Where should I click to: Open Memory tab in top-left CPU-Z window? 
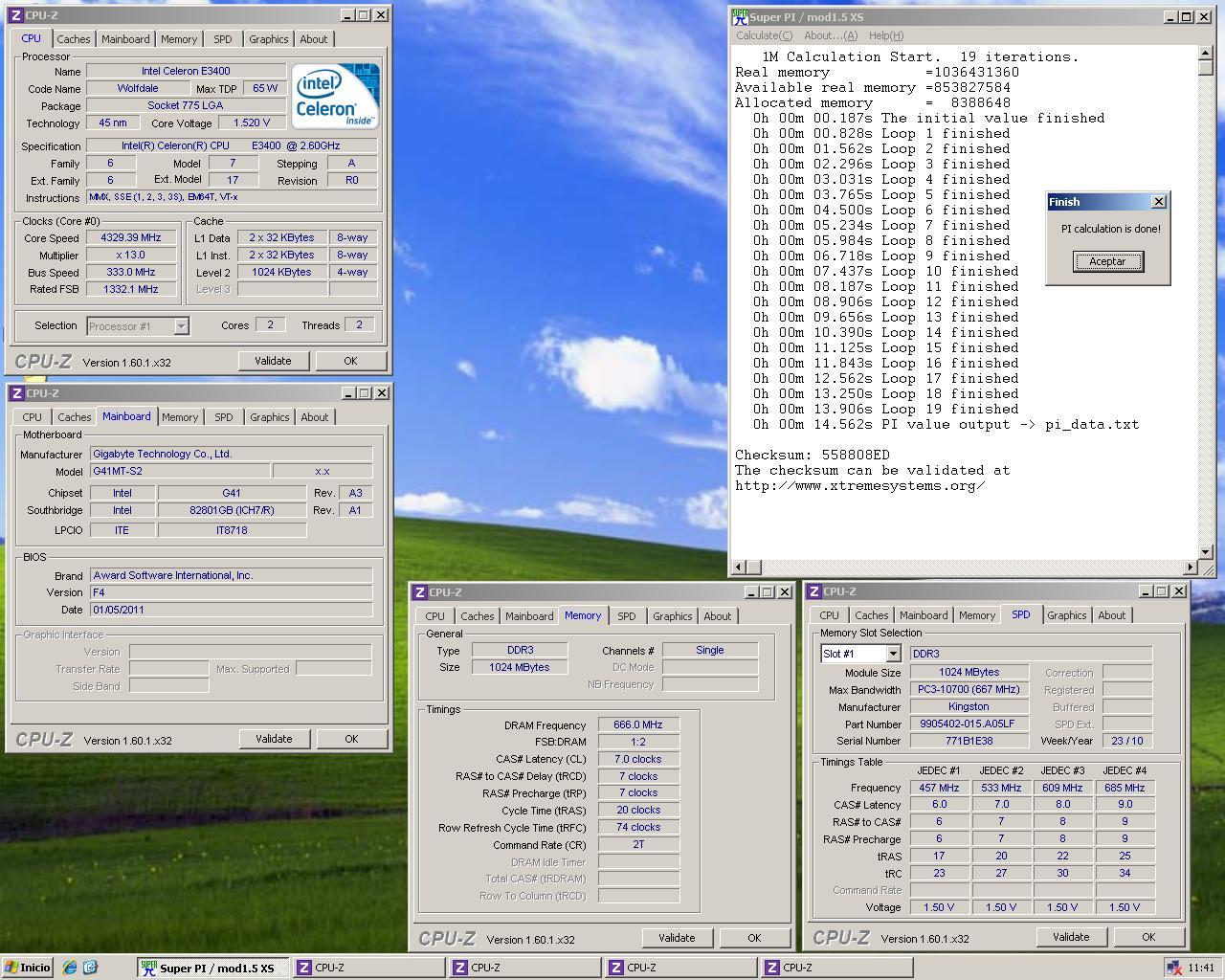coord(179,39)
